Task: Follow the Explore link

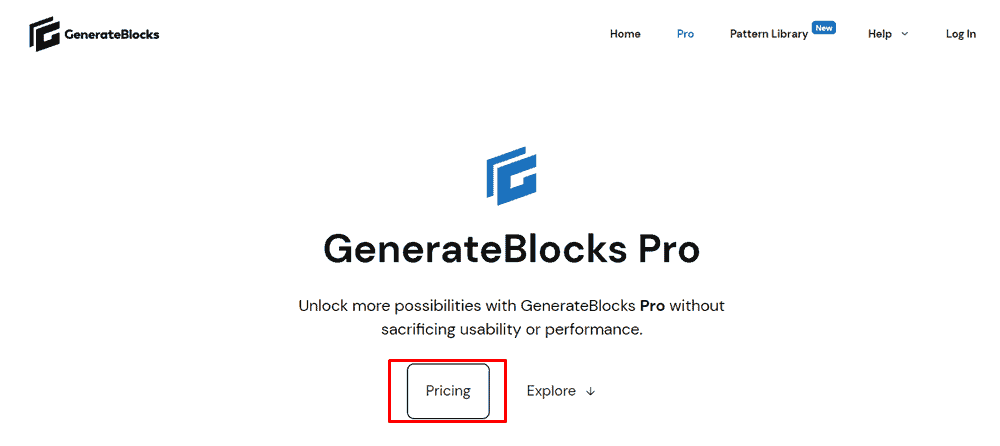Action: (551, 390)
